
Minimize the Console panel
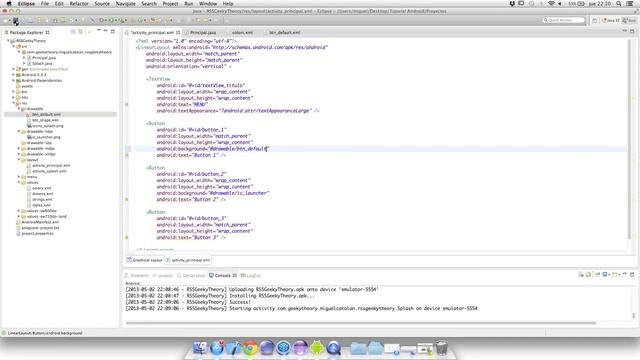pos(624,275)
